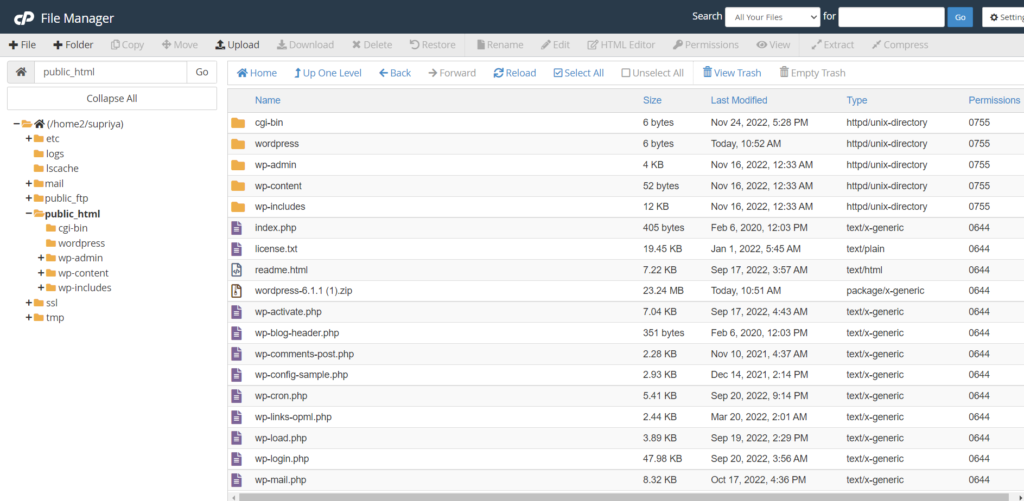Open the All Your Files search dropdown
This screenshot has width=1024, height=501.
click(773, 17)
